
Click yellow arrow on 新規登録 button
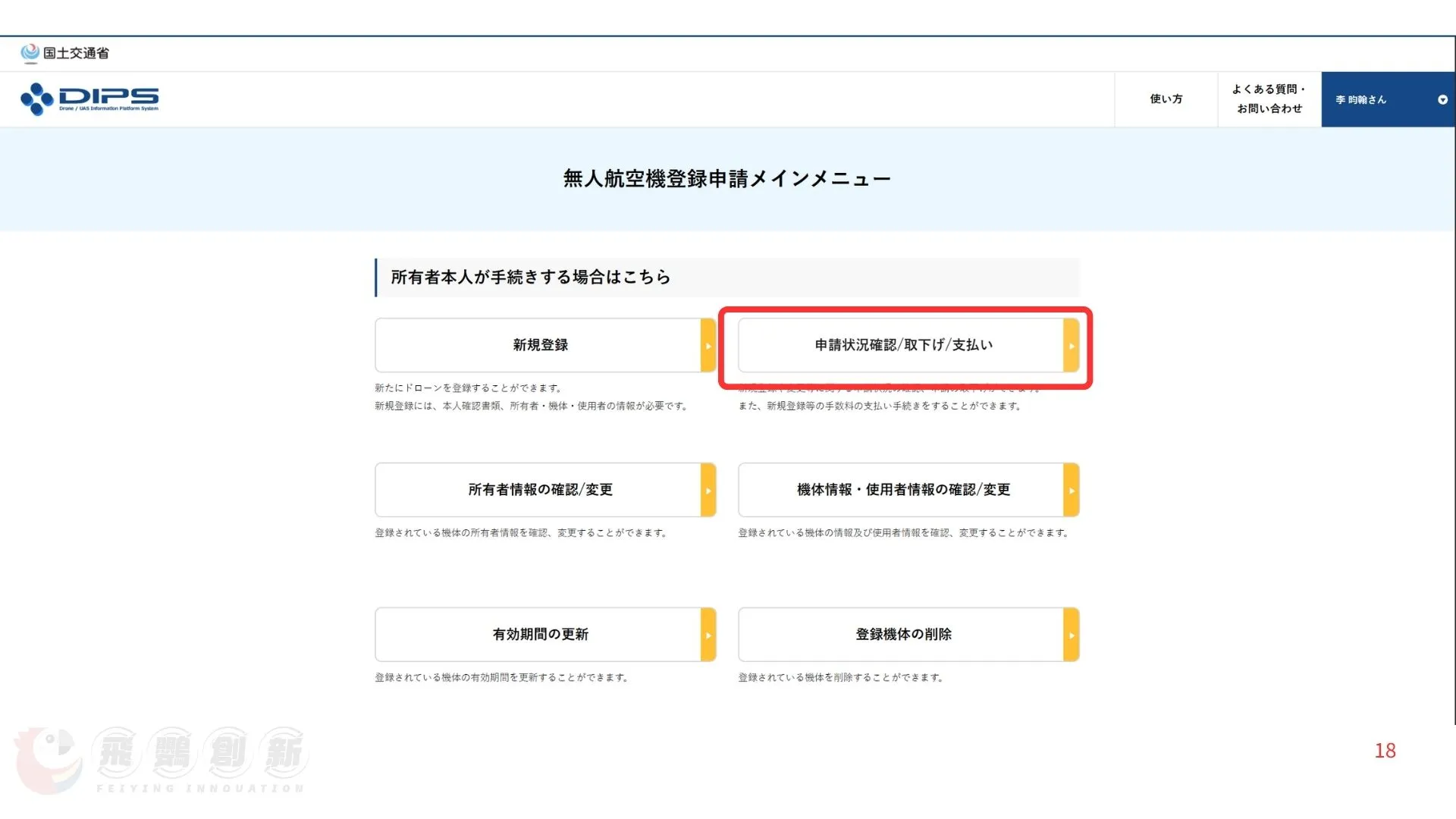click(x=708, y=346)
